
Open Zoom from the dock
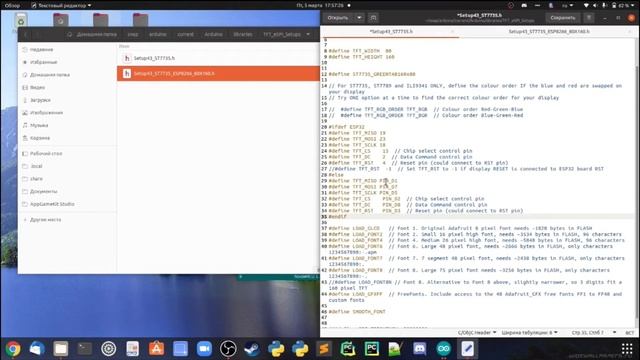204,349
